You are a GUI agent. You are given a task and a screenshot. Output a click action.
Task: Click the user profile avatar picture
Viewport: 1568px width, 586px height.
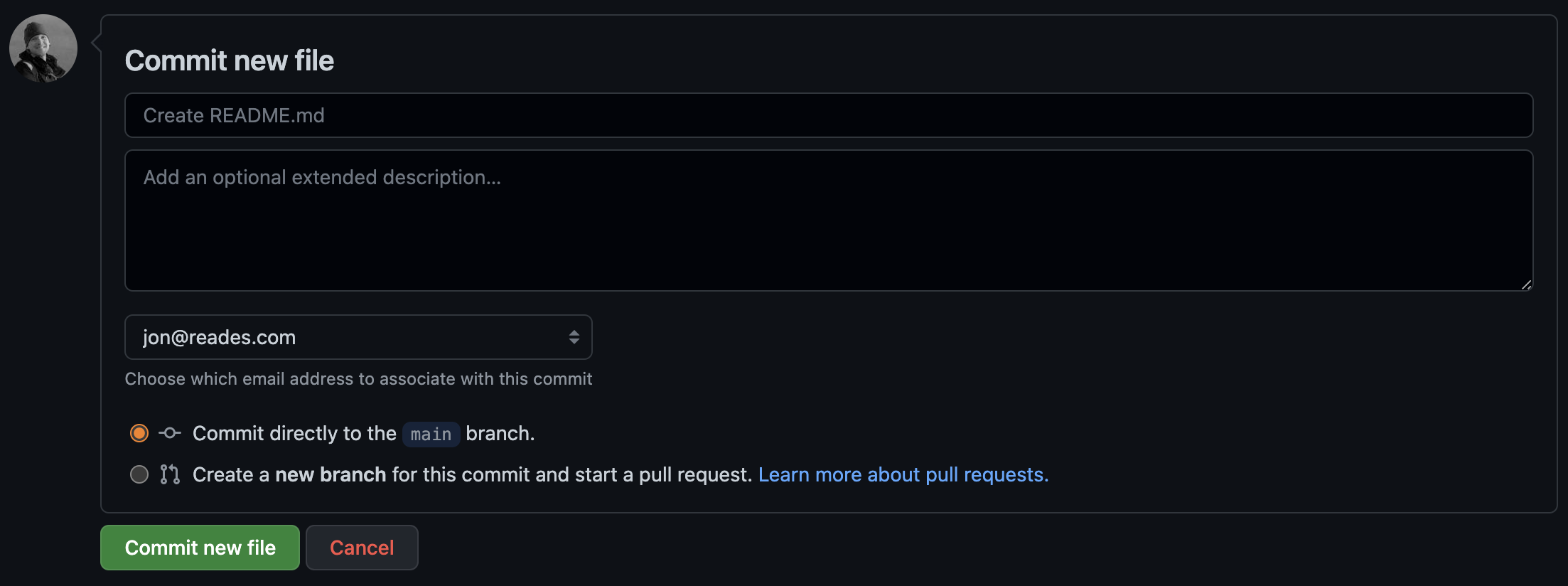[43, 48]
